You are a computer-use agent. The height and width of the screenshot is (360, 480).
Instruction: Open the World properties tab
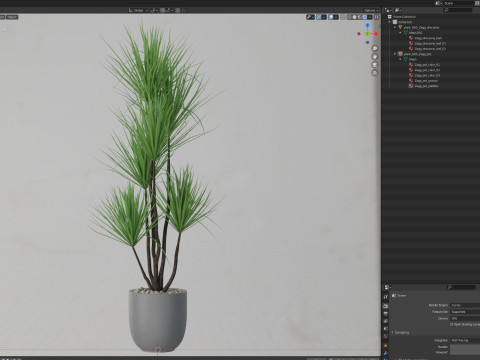point(386,336)
